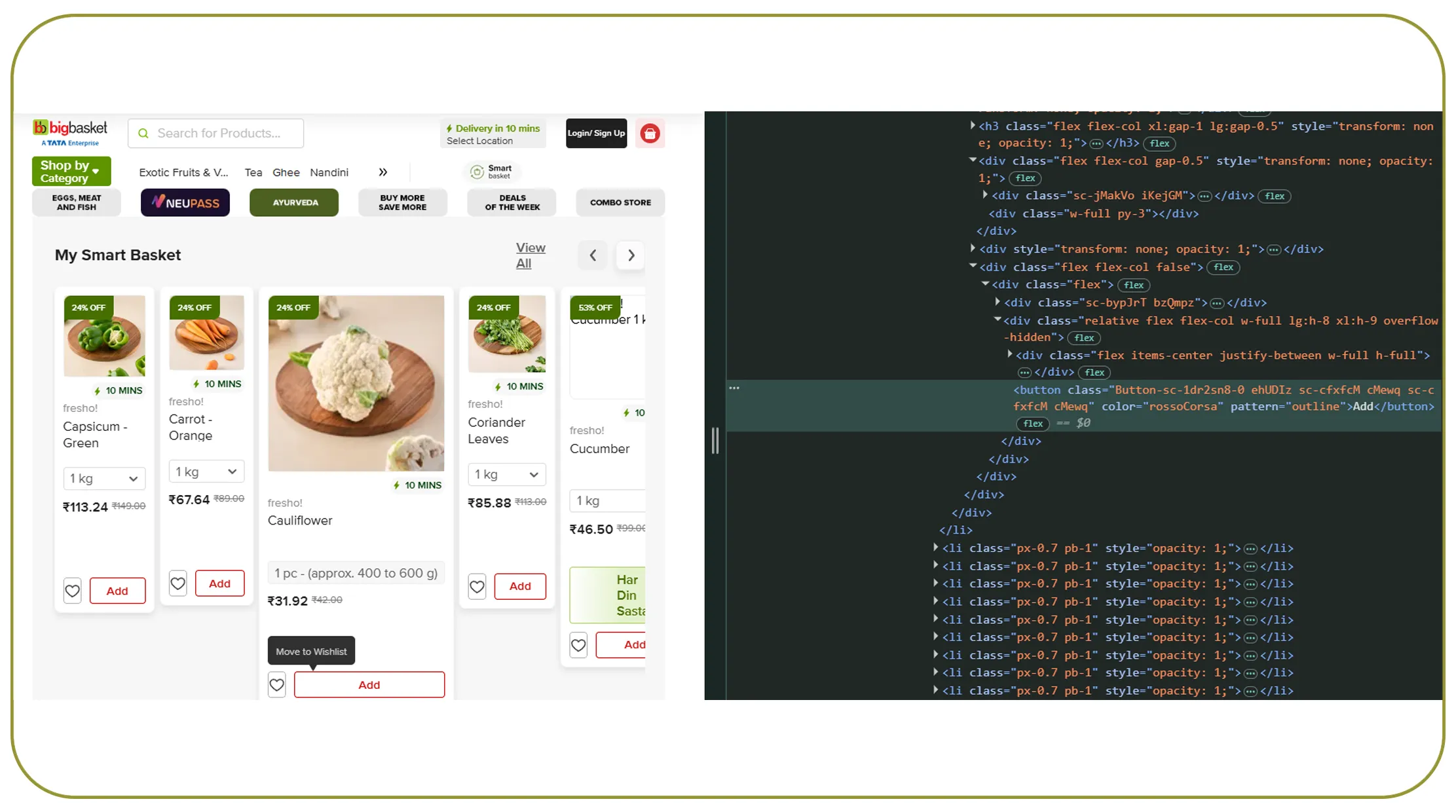This screenshot has width=1456, height=812.
Task: Open the Ayurveda tab
Action: pyautogui.click(x=294, y=202)
